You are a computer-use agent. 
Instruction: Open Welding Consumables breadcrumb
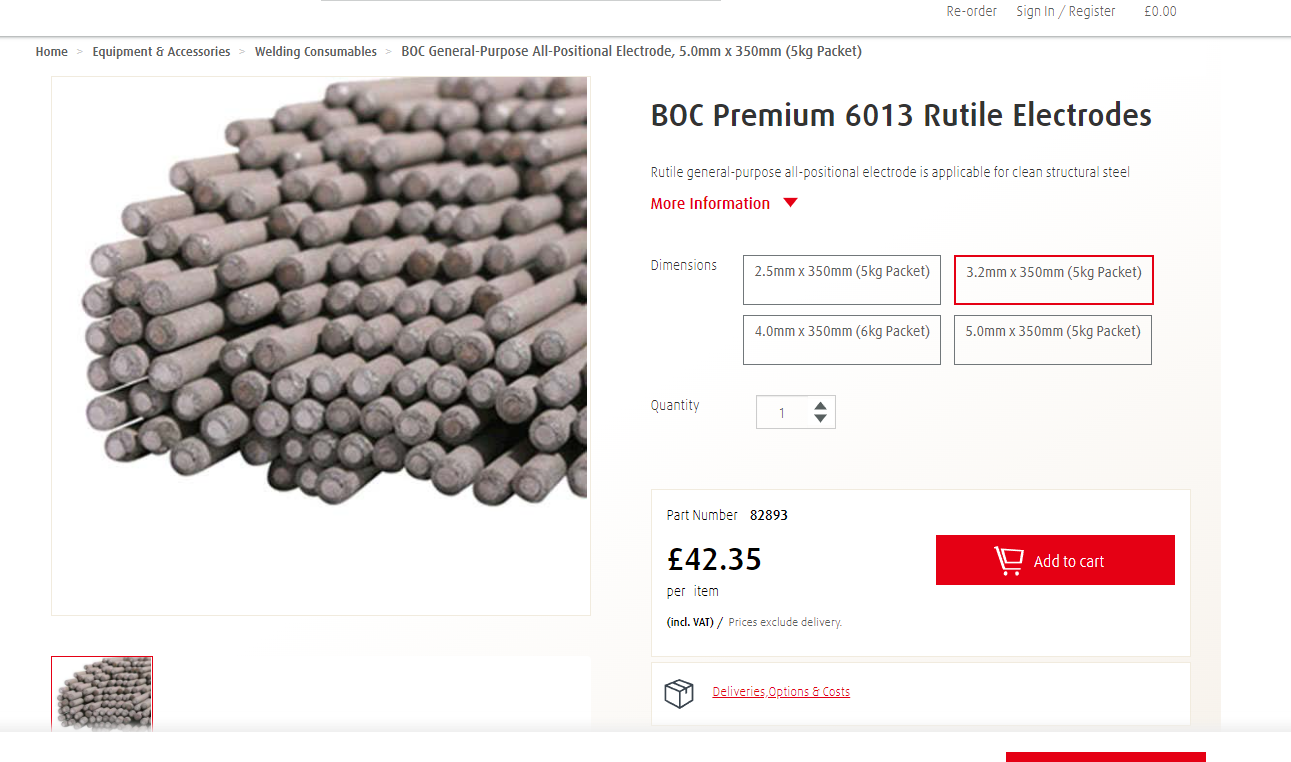(x=315, y=52)
